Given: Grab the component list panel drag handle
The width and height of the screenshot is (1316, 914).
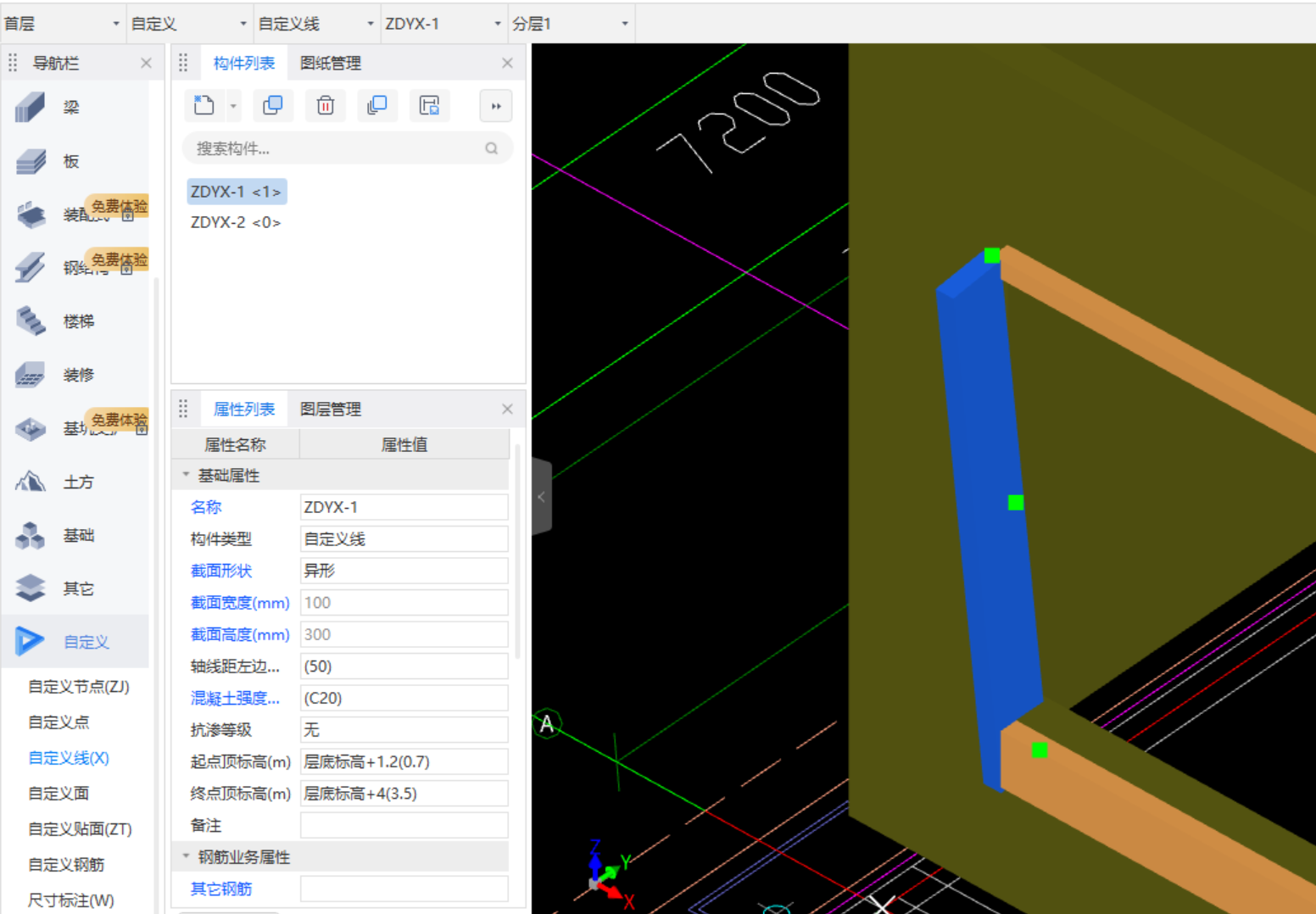Looking at the screenshot, I should point(183,63).
